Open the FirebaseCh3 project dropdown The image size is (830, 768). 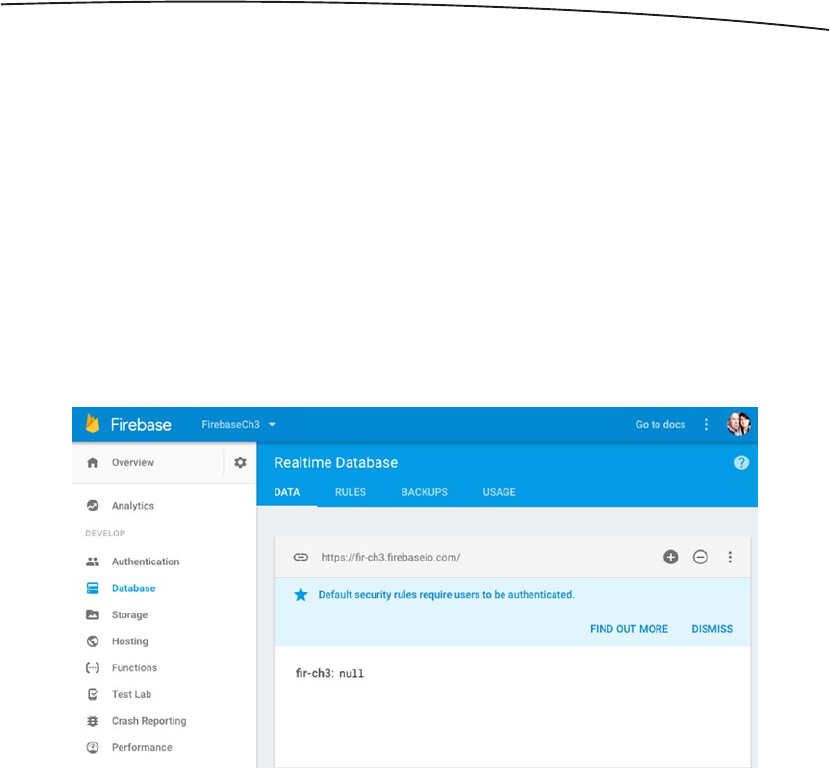tap(238, 424)
